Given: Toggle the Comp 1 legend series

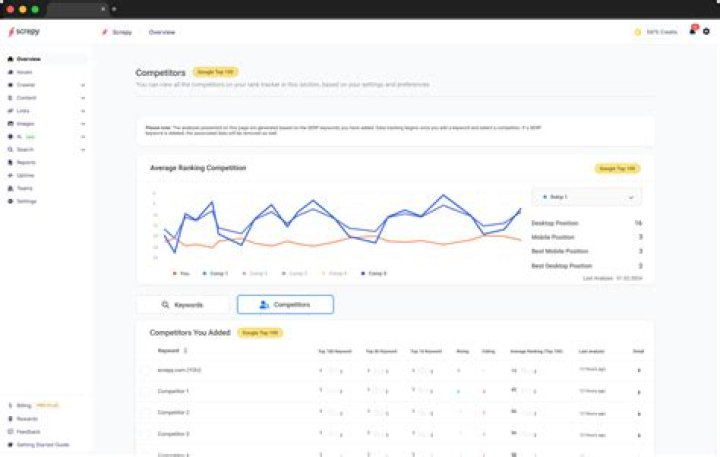Looking at the screenshot, I should click(x=215, y=273).
